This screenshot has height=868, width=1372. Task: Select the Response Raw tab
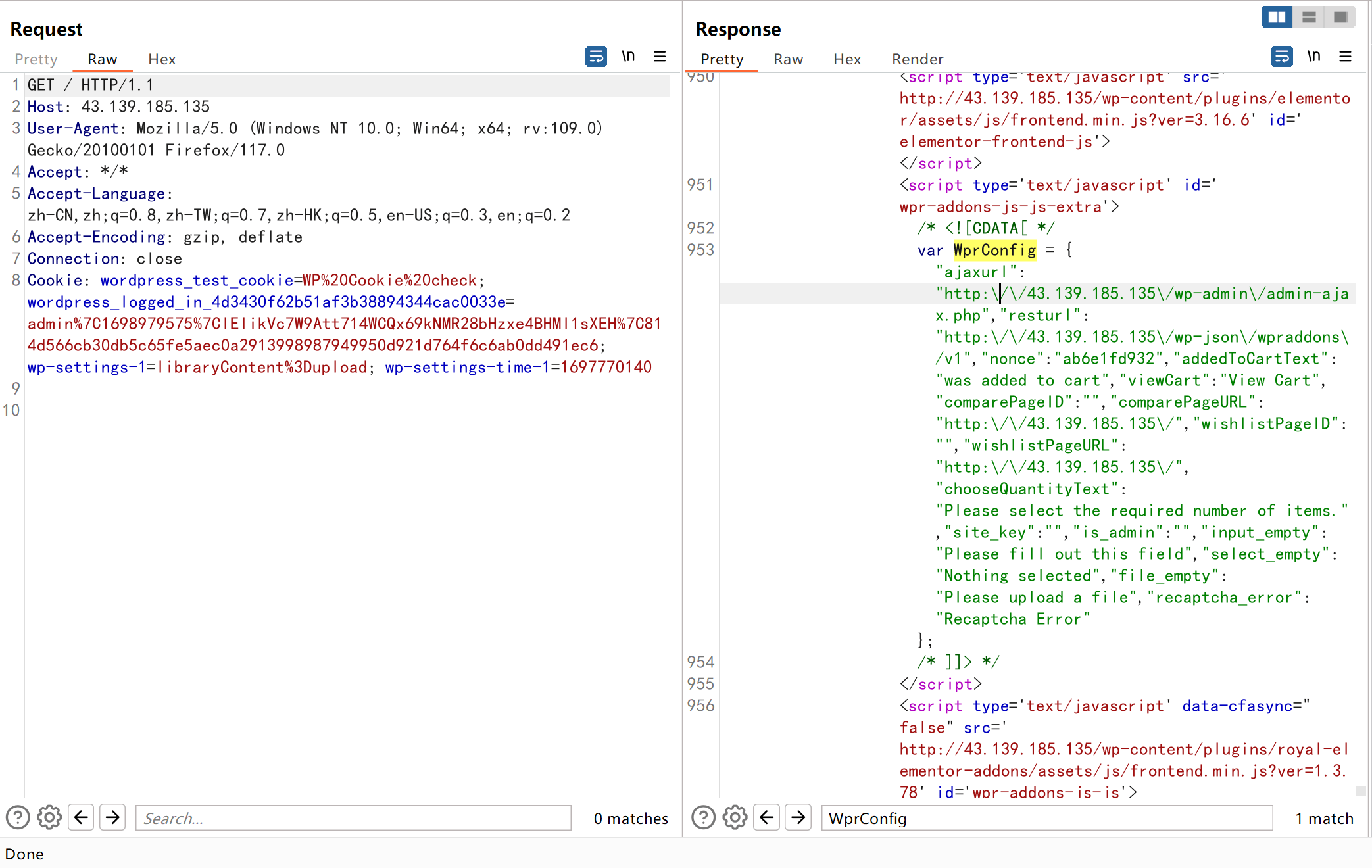click(788, 59)
